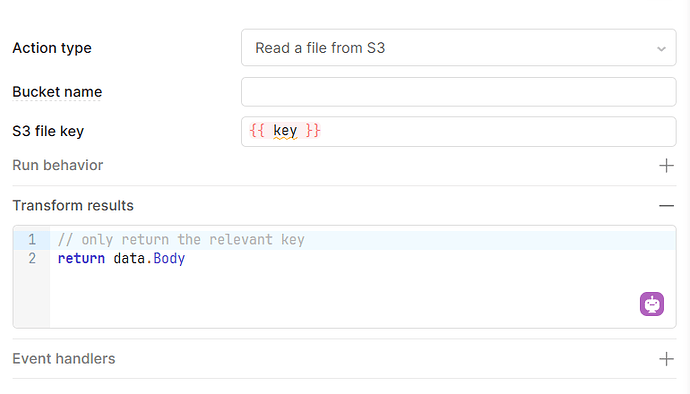The image size is (690, 394).
Task: Click the 'key' variable inside the braces
Action: pyautogui.click(x=285, y=131)
